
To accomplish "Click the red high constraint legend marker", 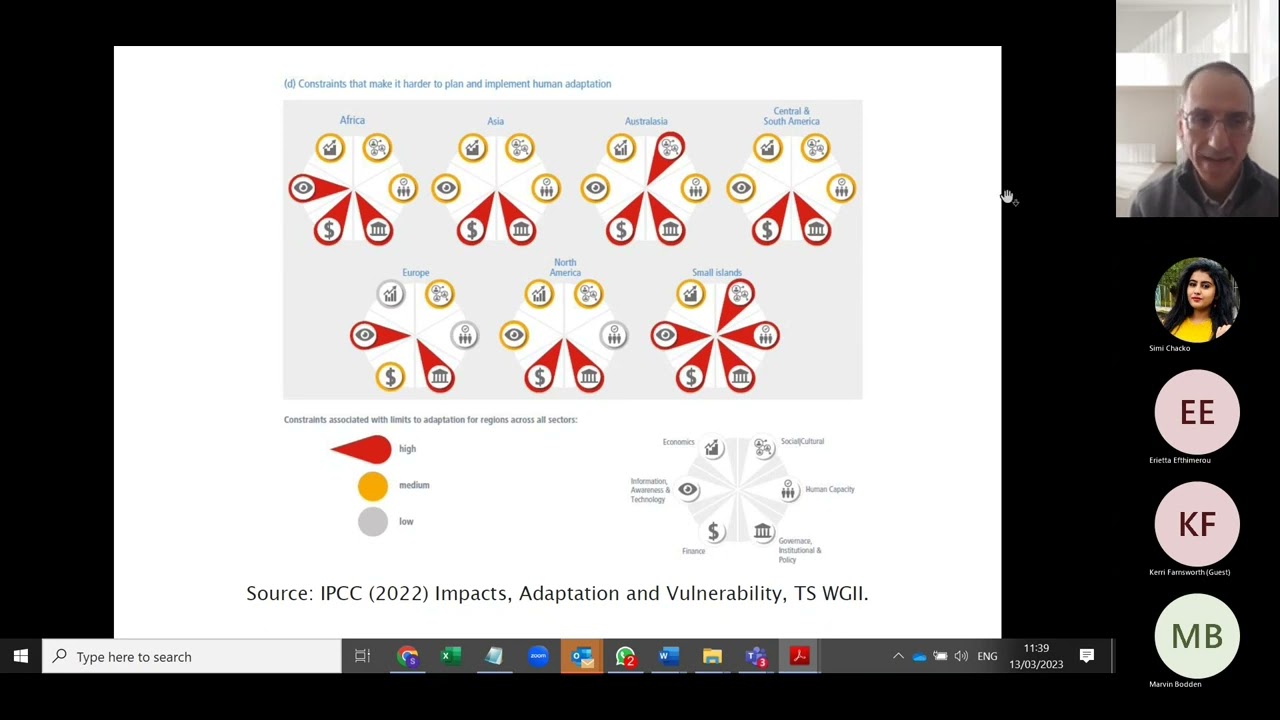I will (x=362, y=449).
